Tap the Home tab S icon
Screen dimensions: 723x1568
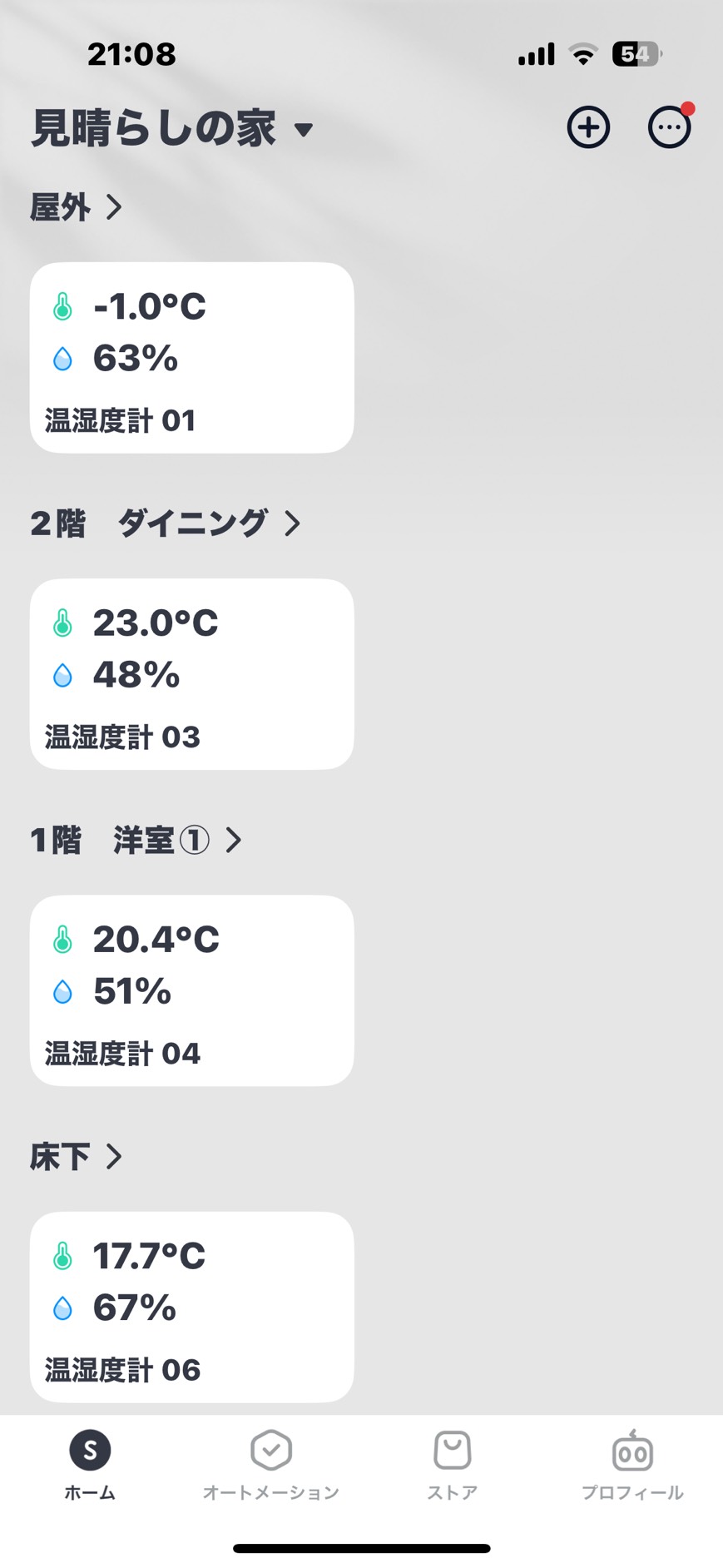click(90, 1451)
